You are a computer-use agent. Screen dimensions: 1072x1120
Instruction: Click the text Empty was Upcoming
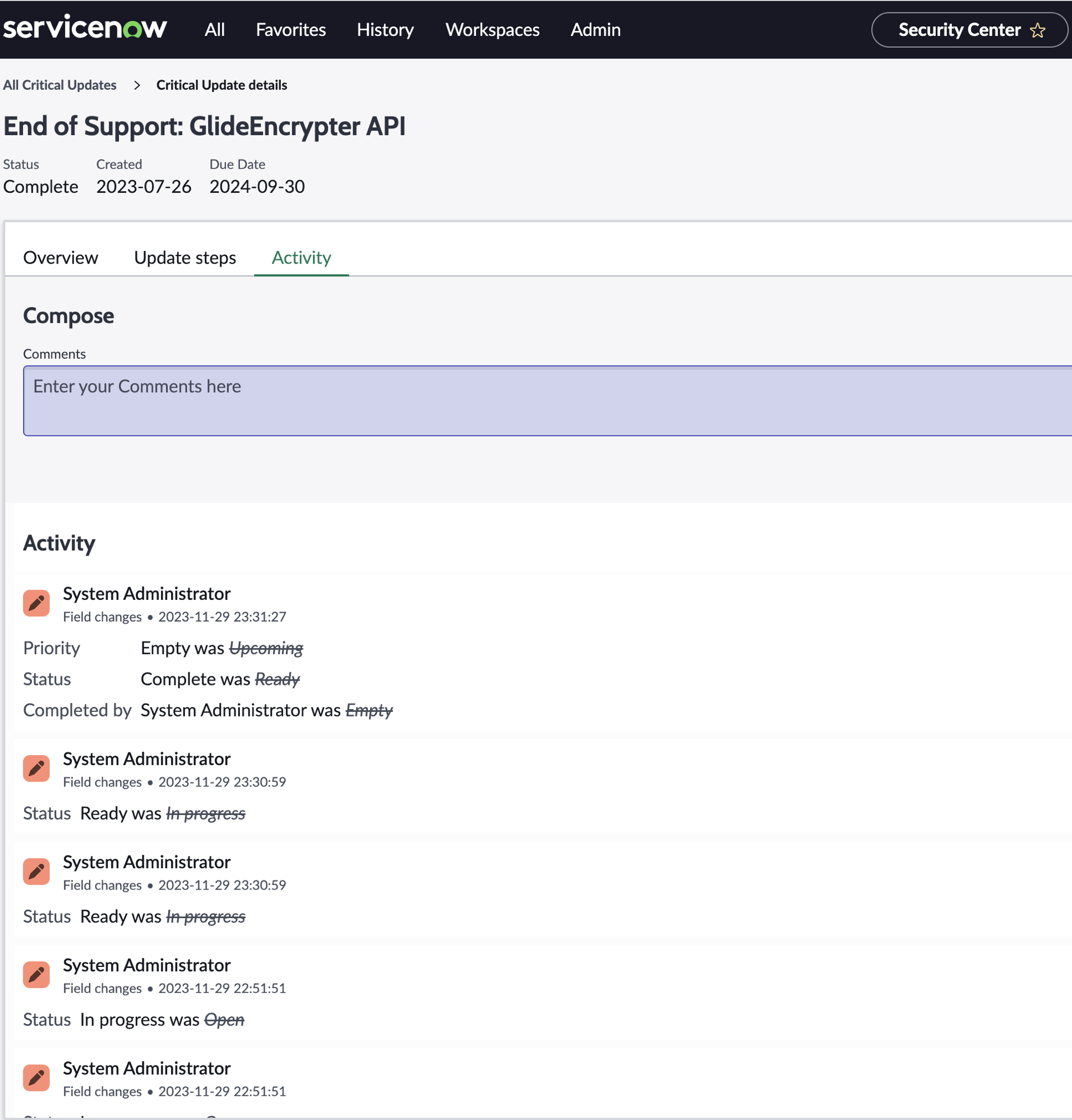[221, 648]
